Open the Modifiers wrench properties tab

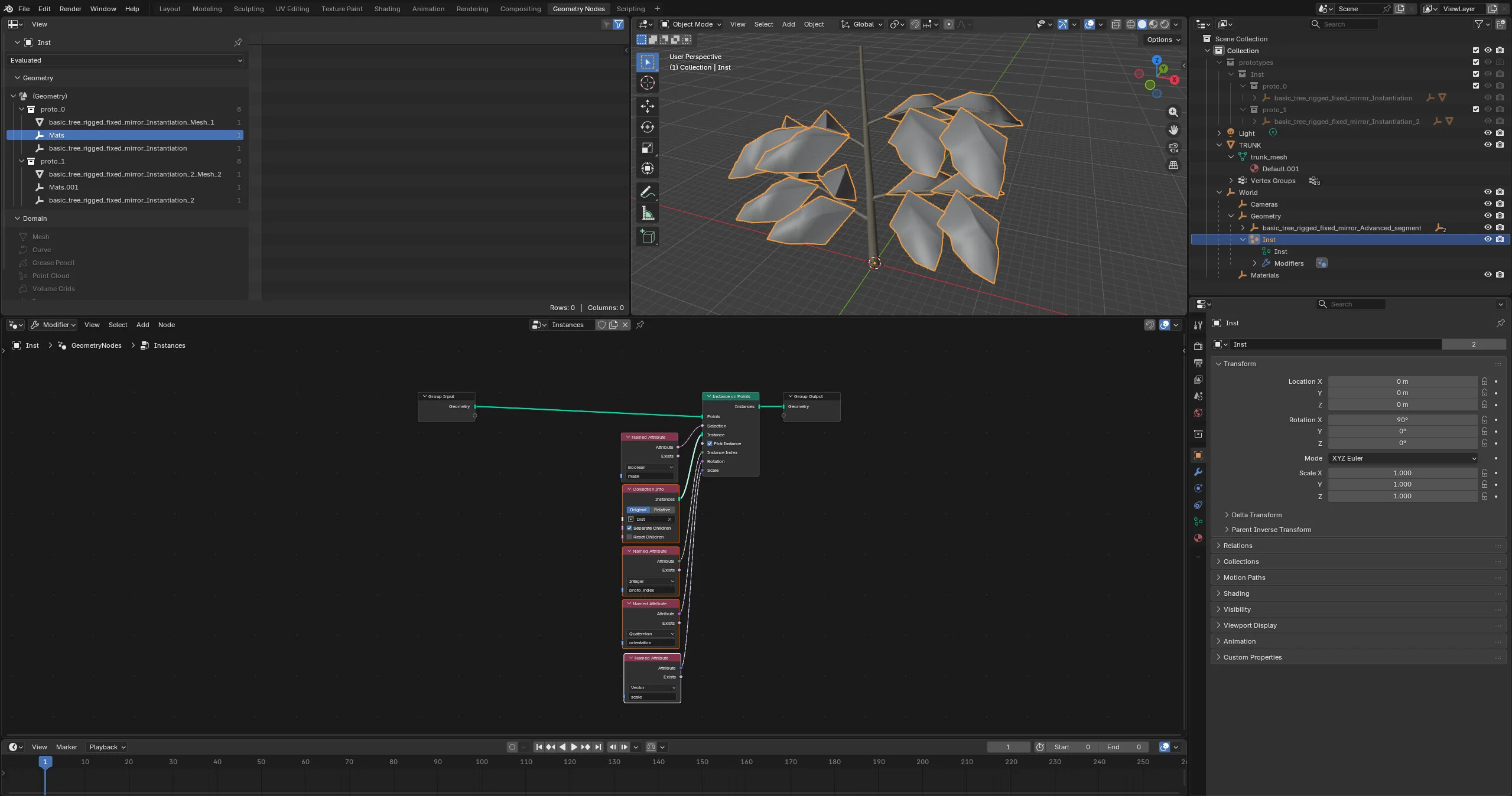pyautogui.click(x=1198, y=472)
